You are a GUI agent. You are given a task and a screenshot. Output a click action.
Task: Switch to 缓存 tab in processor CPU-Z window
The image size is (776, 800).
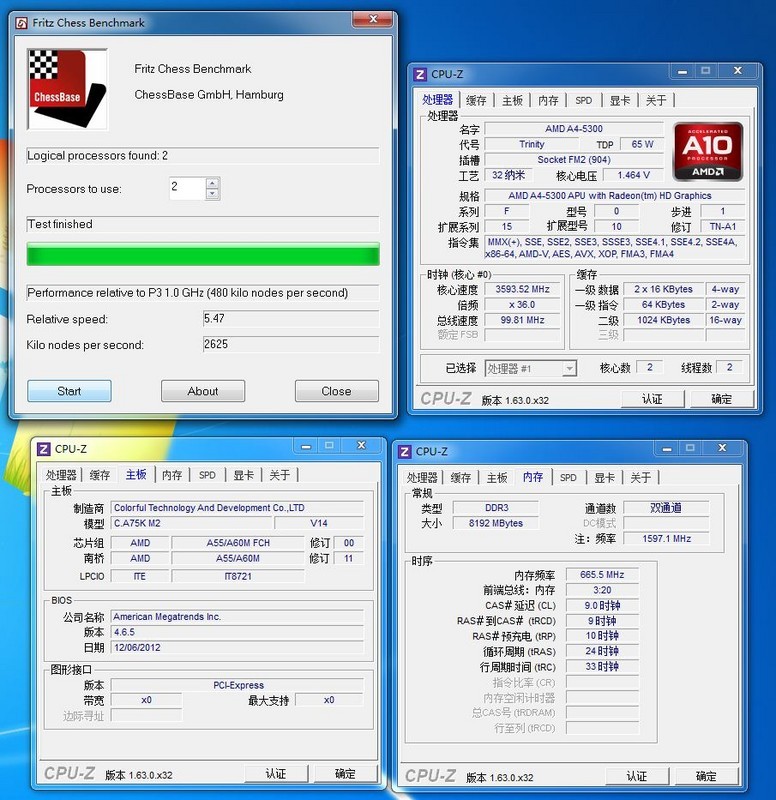tap(477, 101)
